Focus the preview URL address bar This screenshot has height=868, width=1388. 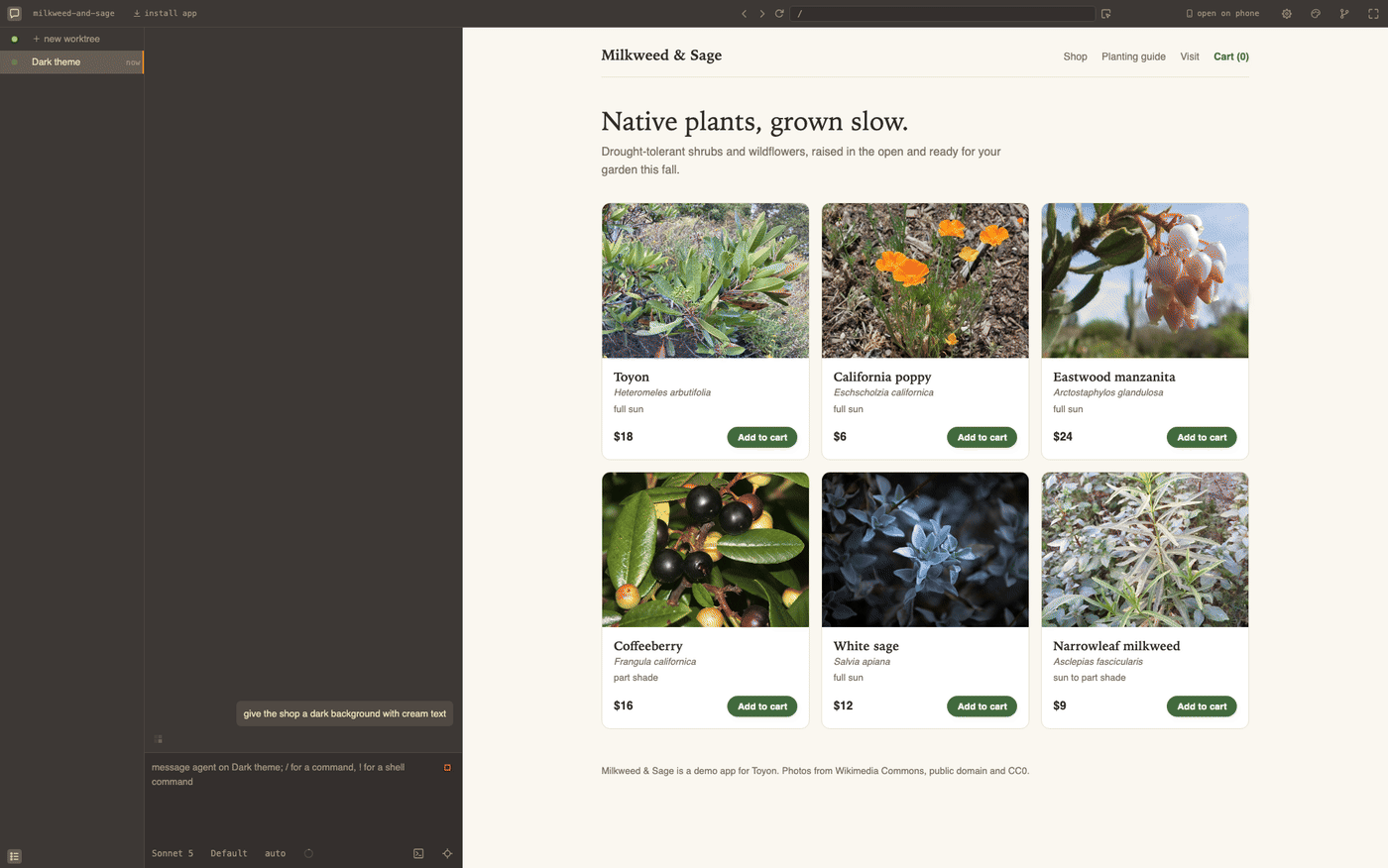942,14
